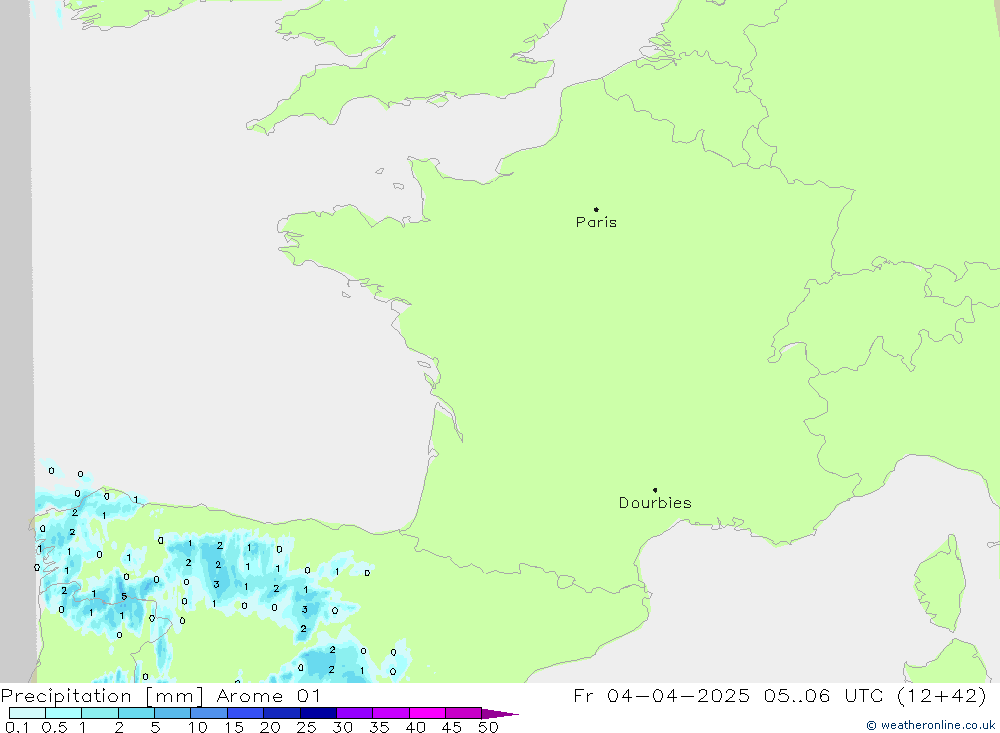Viewport: 1000px width, 733px height.
Task: Click the Dourbies city label
Action: click(655, 503)
